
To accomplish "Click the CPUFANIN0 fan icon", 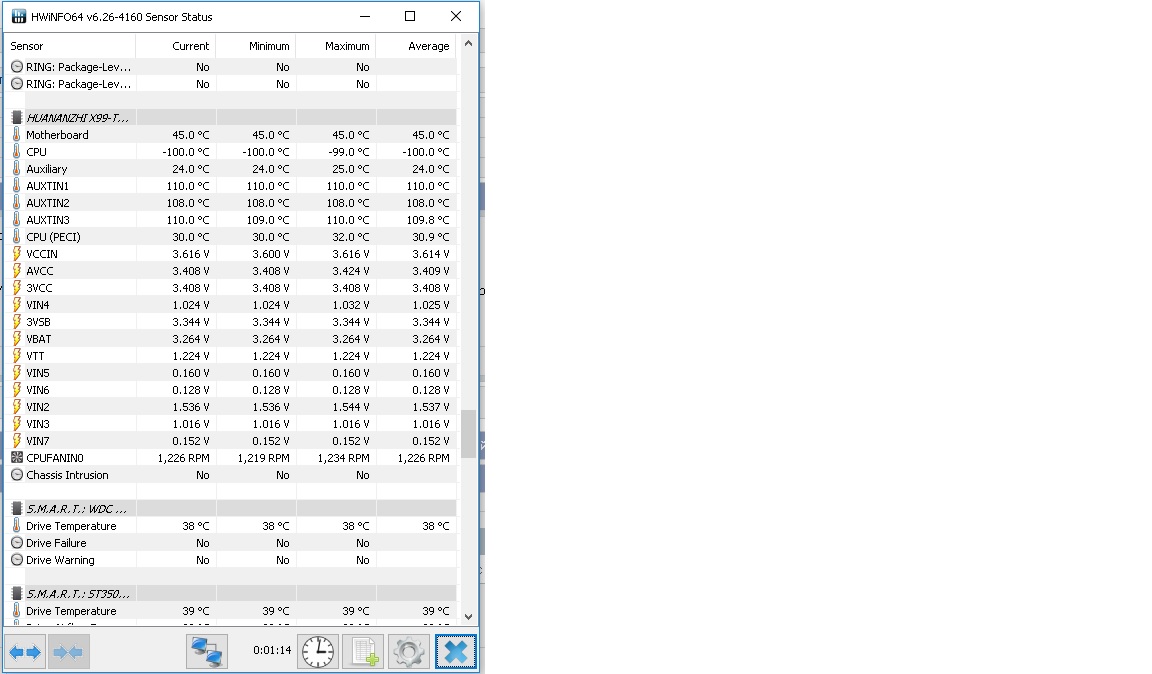I will (x=17, y=457).
